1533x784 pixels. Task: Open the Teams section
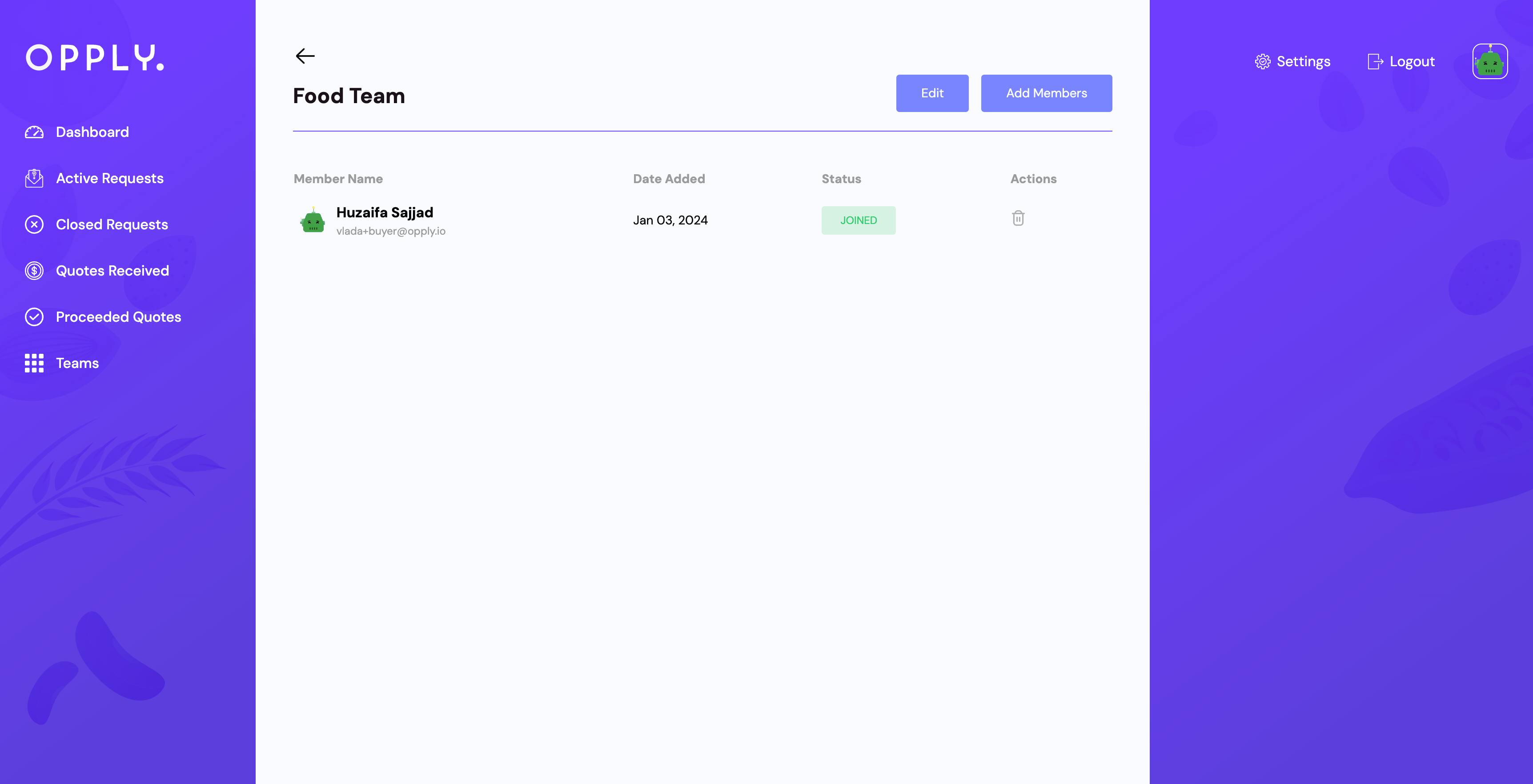click(77, 363)
